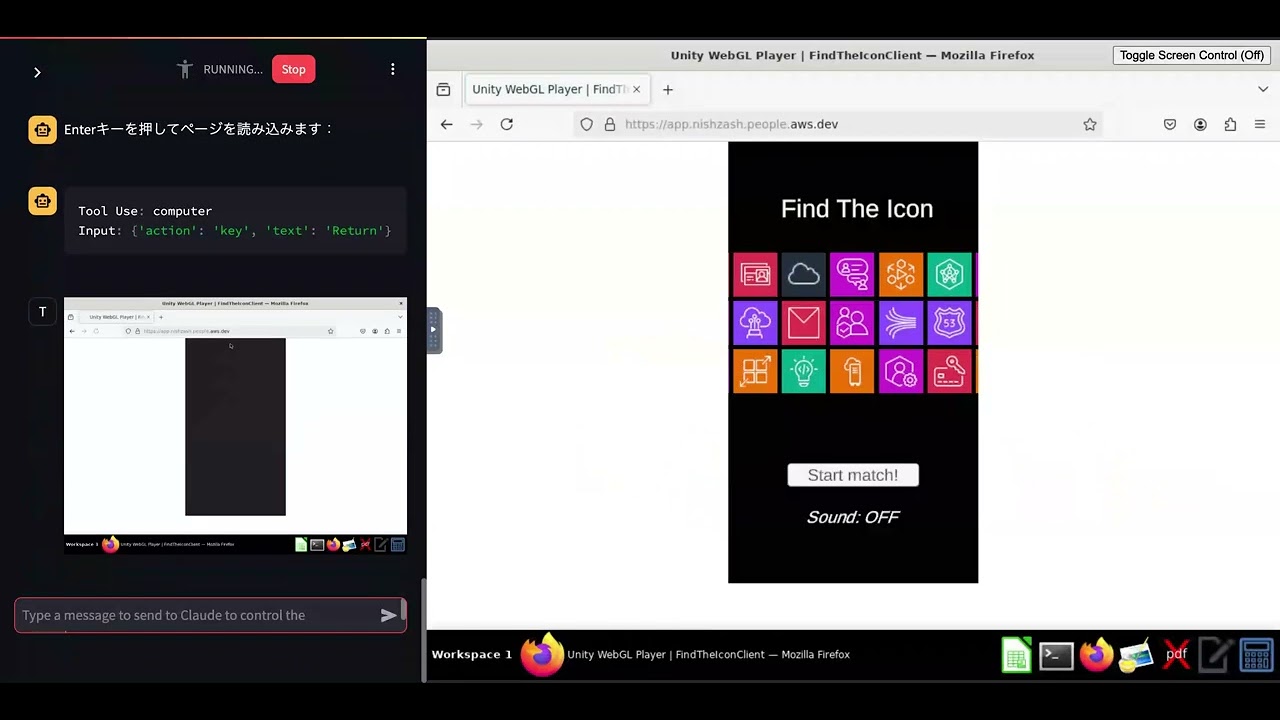Toggle Screen Control on

1191,55
